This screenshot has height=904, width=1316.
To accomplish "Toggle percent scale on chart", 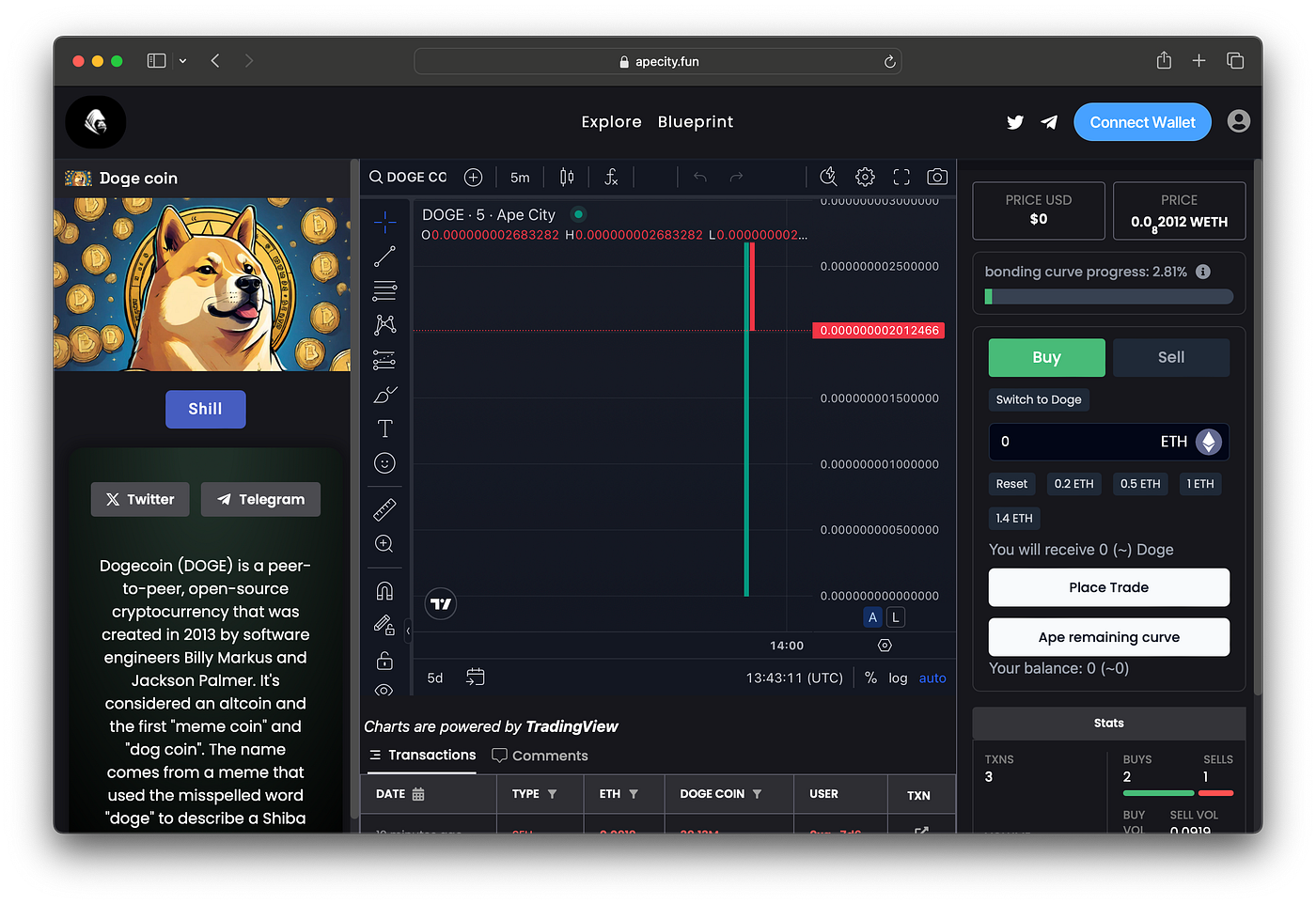I will [870, 678].
